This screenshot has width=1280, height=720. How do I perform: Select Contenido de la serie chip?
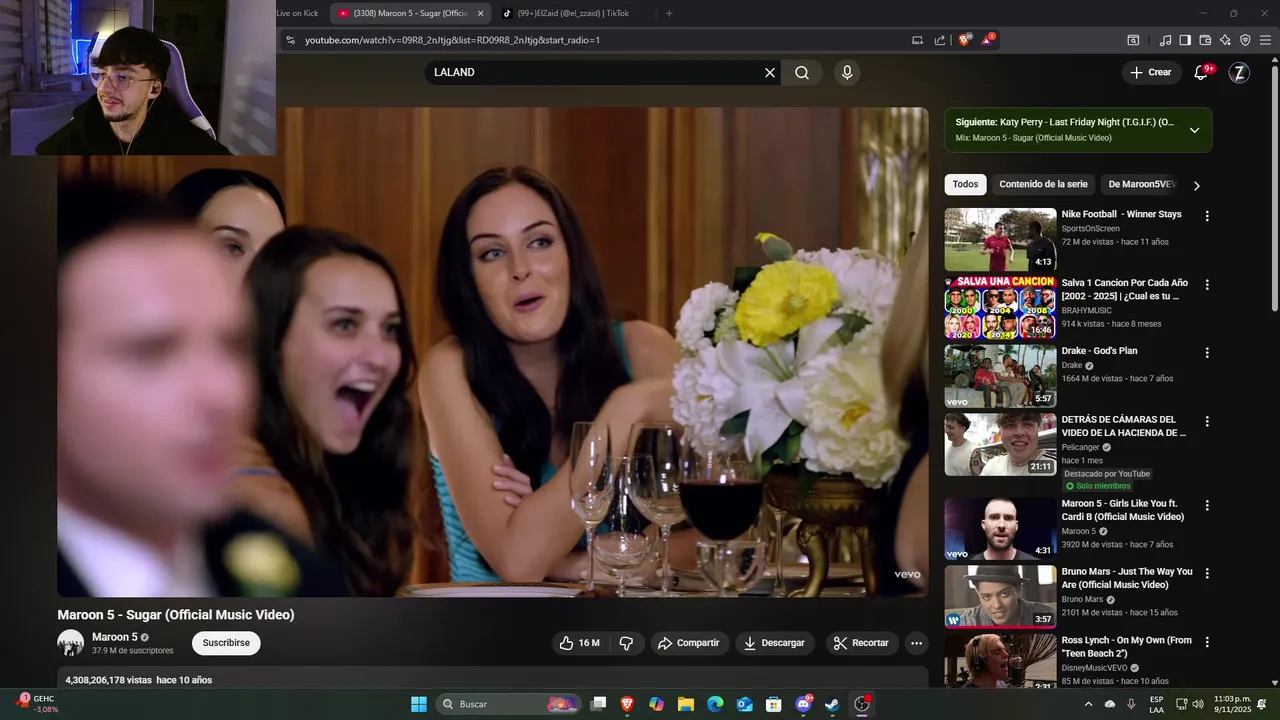pyautogui.click(x=1043, y=184)
